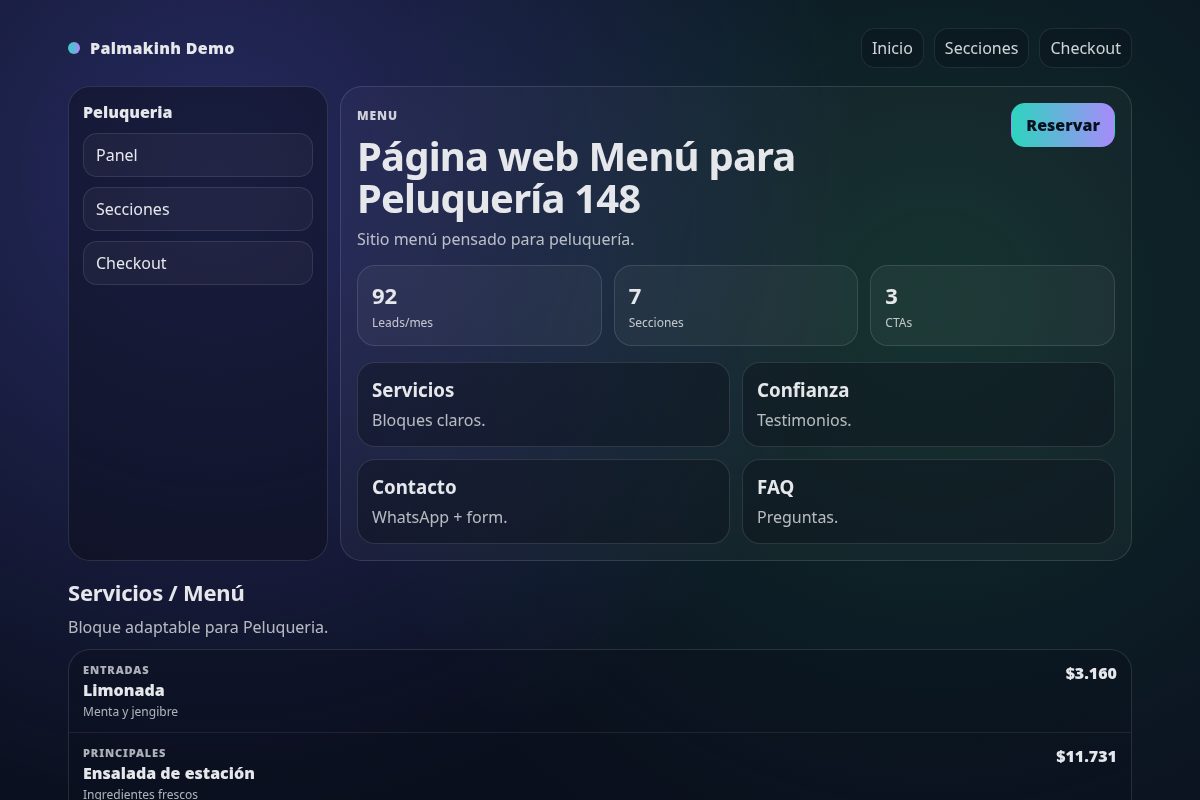1200x800 pixels.
Task: Click the teal logo dot beside Palmakinh Demo
Action: click(x=73, y=47)
